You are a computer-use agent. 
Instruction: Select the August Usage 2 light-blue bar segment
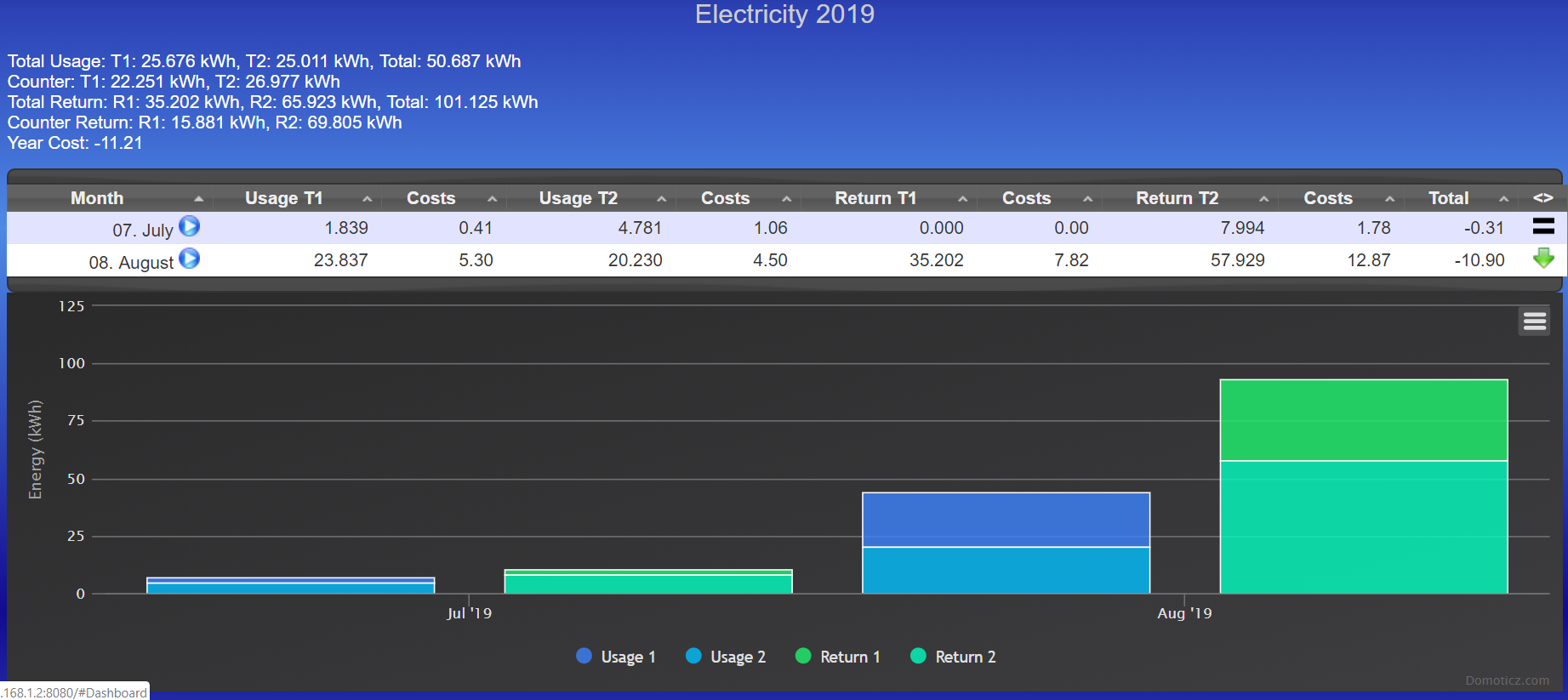(1006, 570)
